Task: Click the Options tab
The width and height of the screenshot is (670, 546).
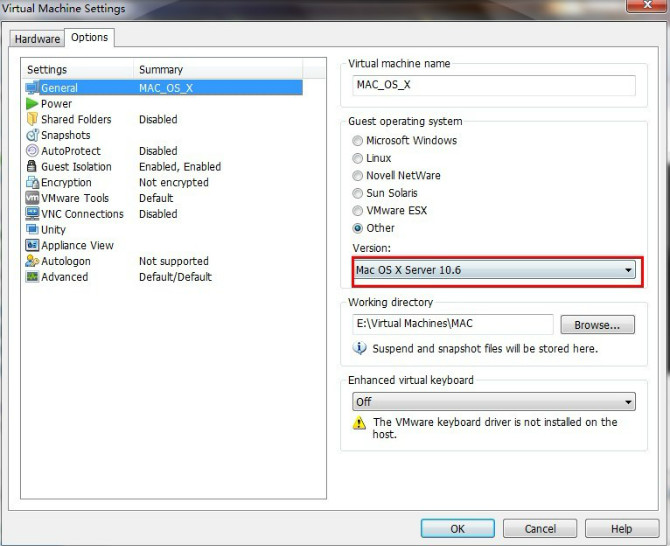Action: (x=89, y=38)
